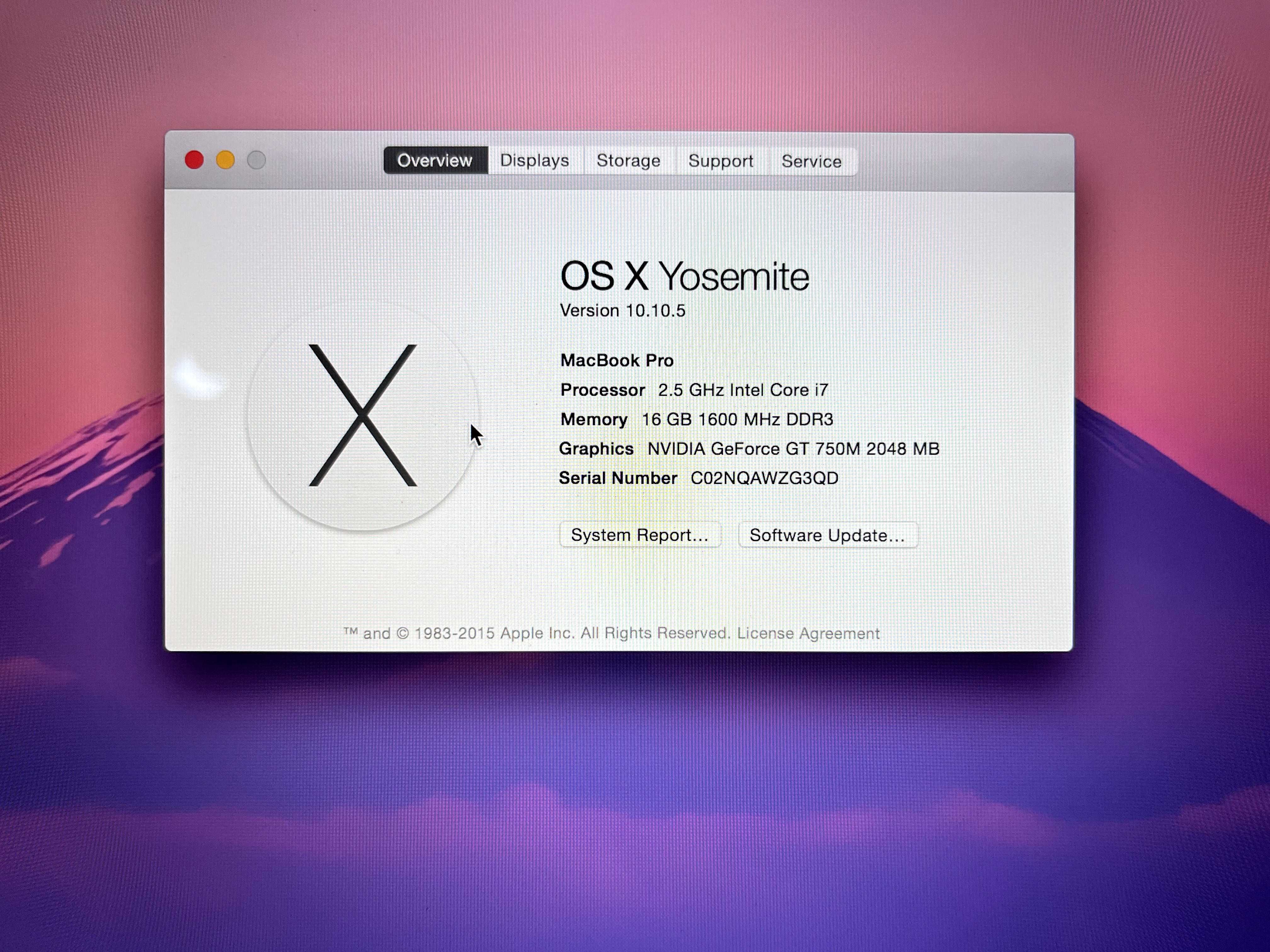Open the Storage tab
This screenshot has height=952, width=1270.
pos(629,161)
